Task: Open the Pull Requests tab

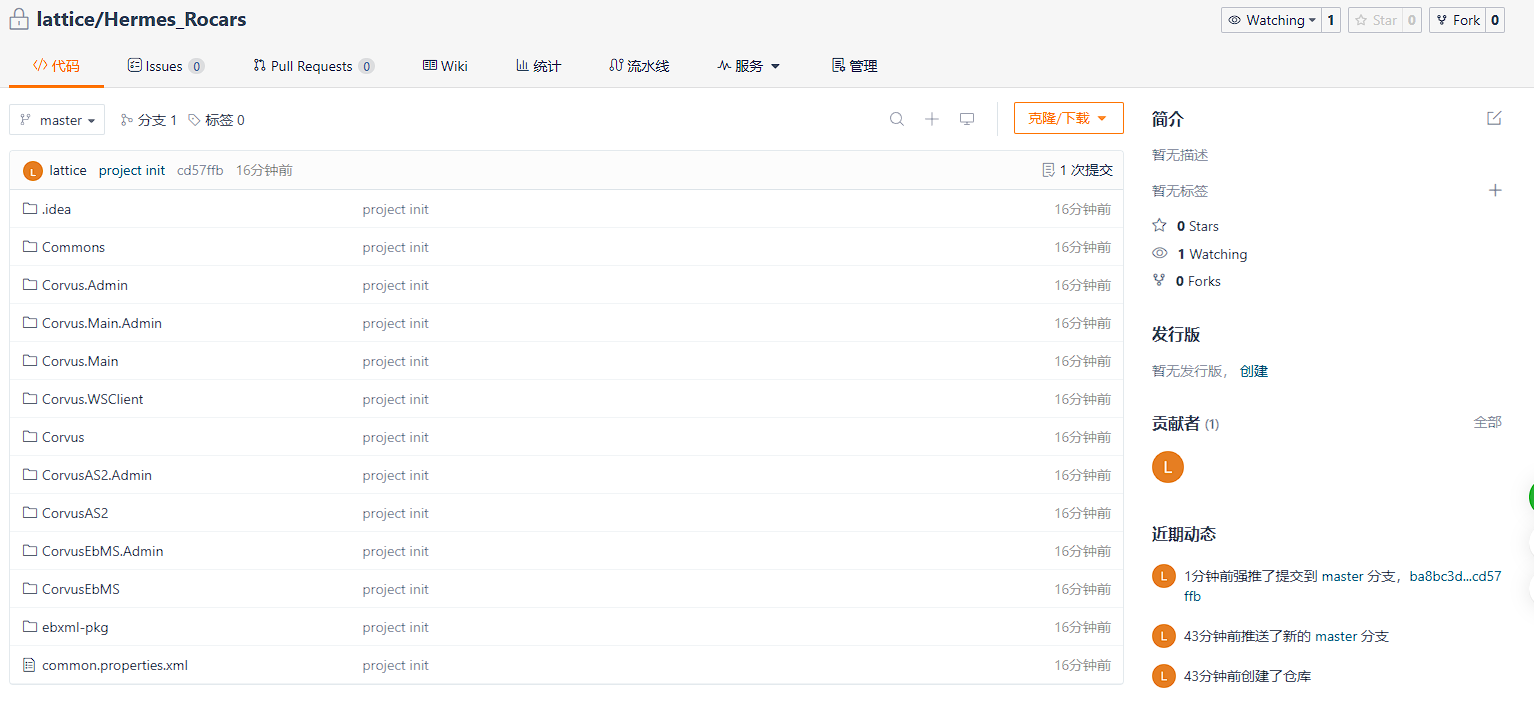Action: [x=314, y=66]
